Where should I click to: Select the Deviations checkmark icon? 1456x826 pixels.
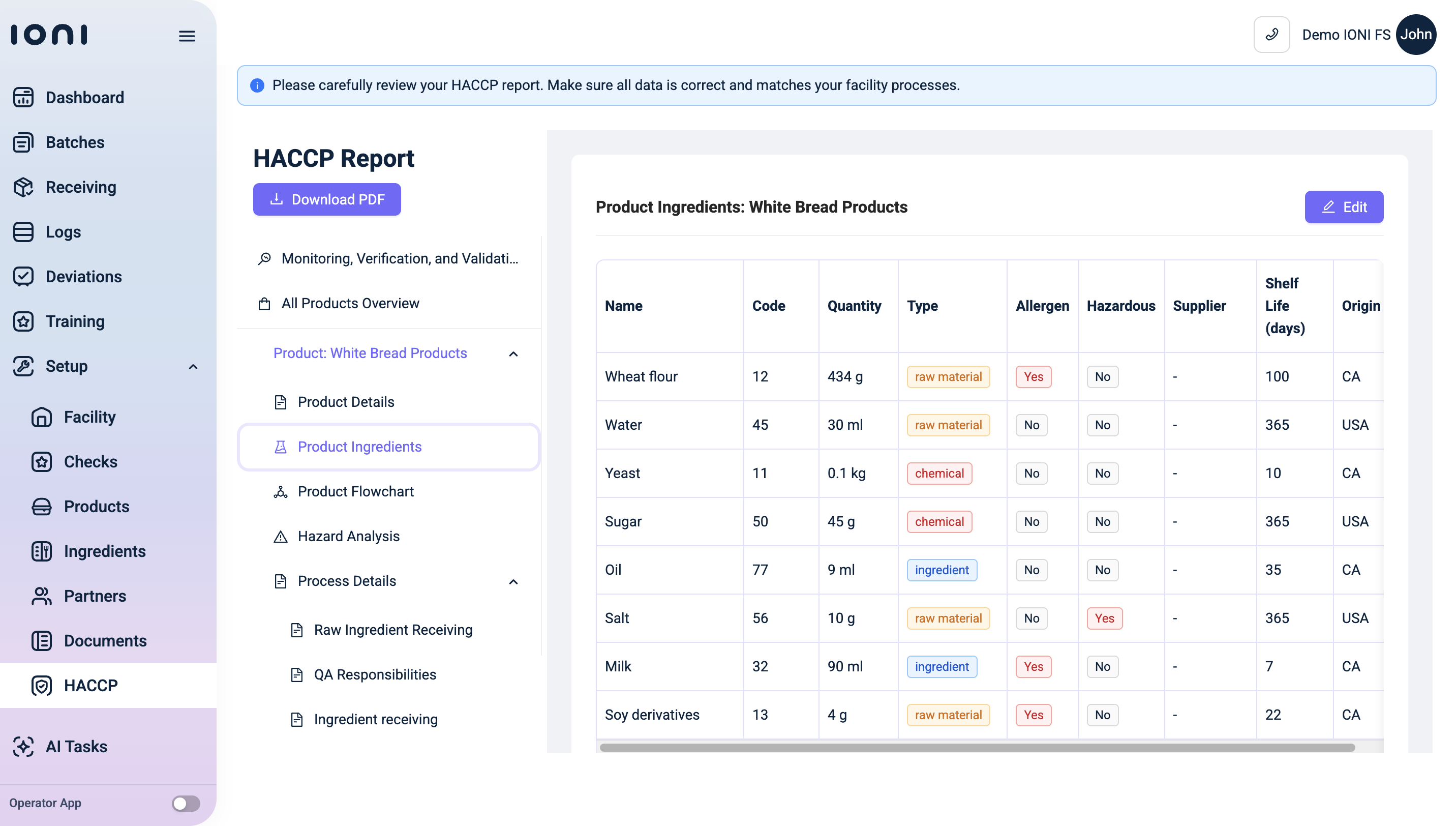click(x=23, y=277)
